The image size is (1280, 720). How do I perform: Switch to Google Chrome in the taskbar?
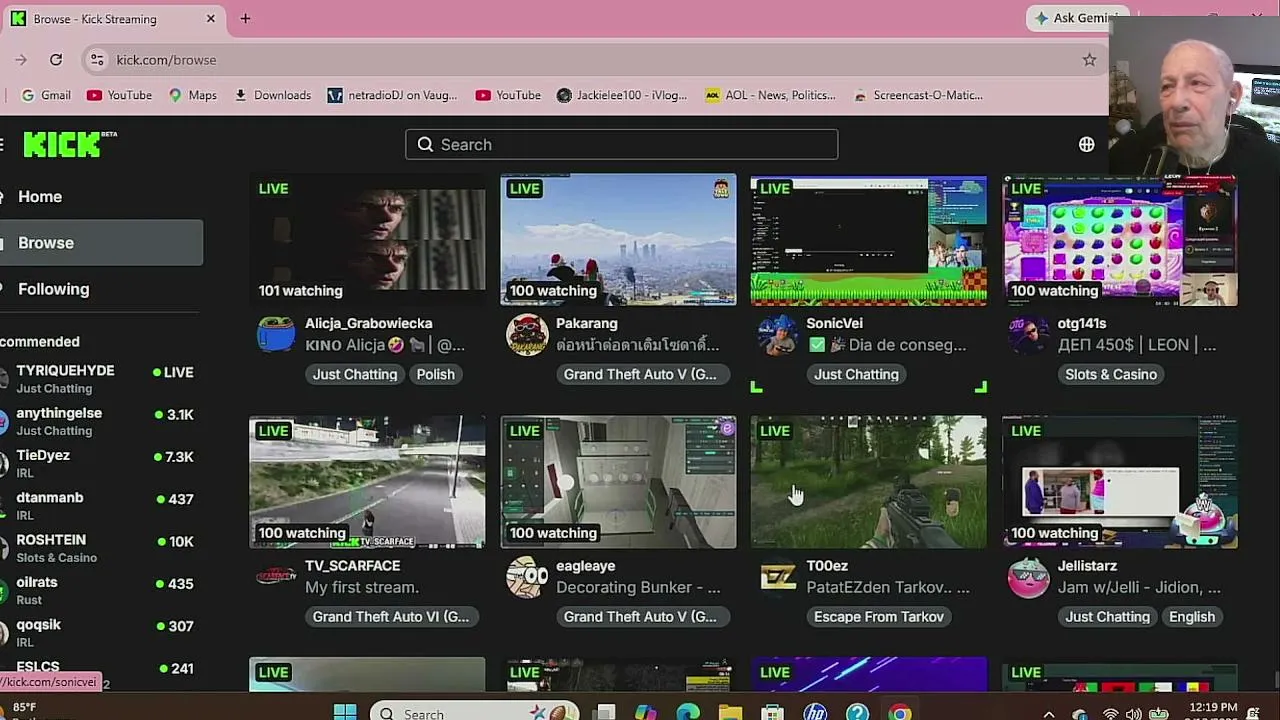click(900, 713)
